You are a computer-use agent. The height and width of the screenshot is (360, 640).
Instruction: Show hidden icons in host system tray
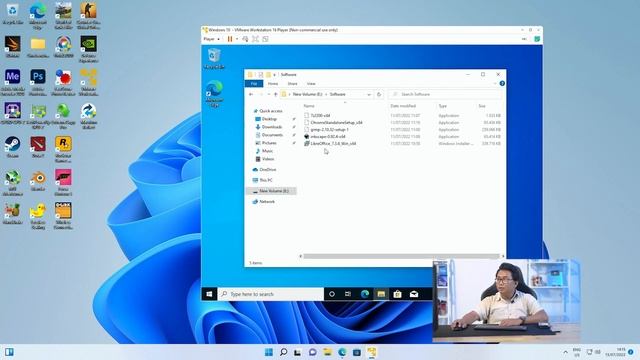click(x=565, y=352)
